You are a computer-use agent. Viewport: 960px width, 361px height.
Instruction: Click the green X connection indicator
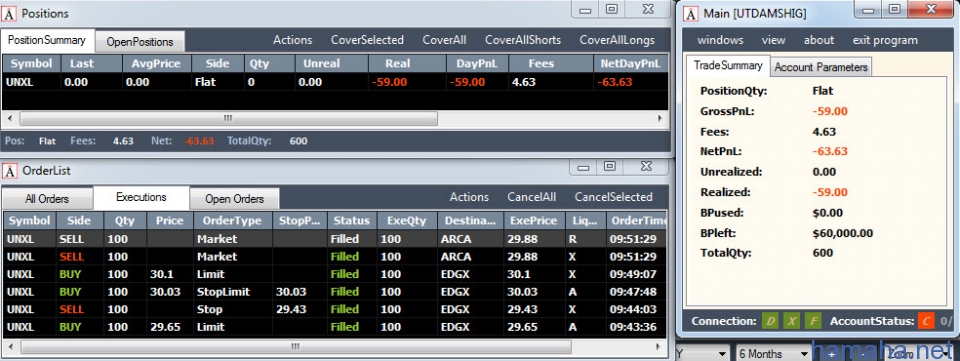point(792,321)
